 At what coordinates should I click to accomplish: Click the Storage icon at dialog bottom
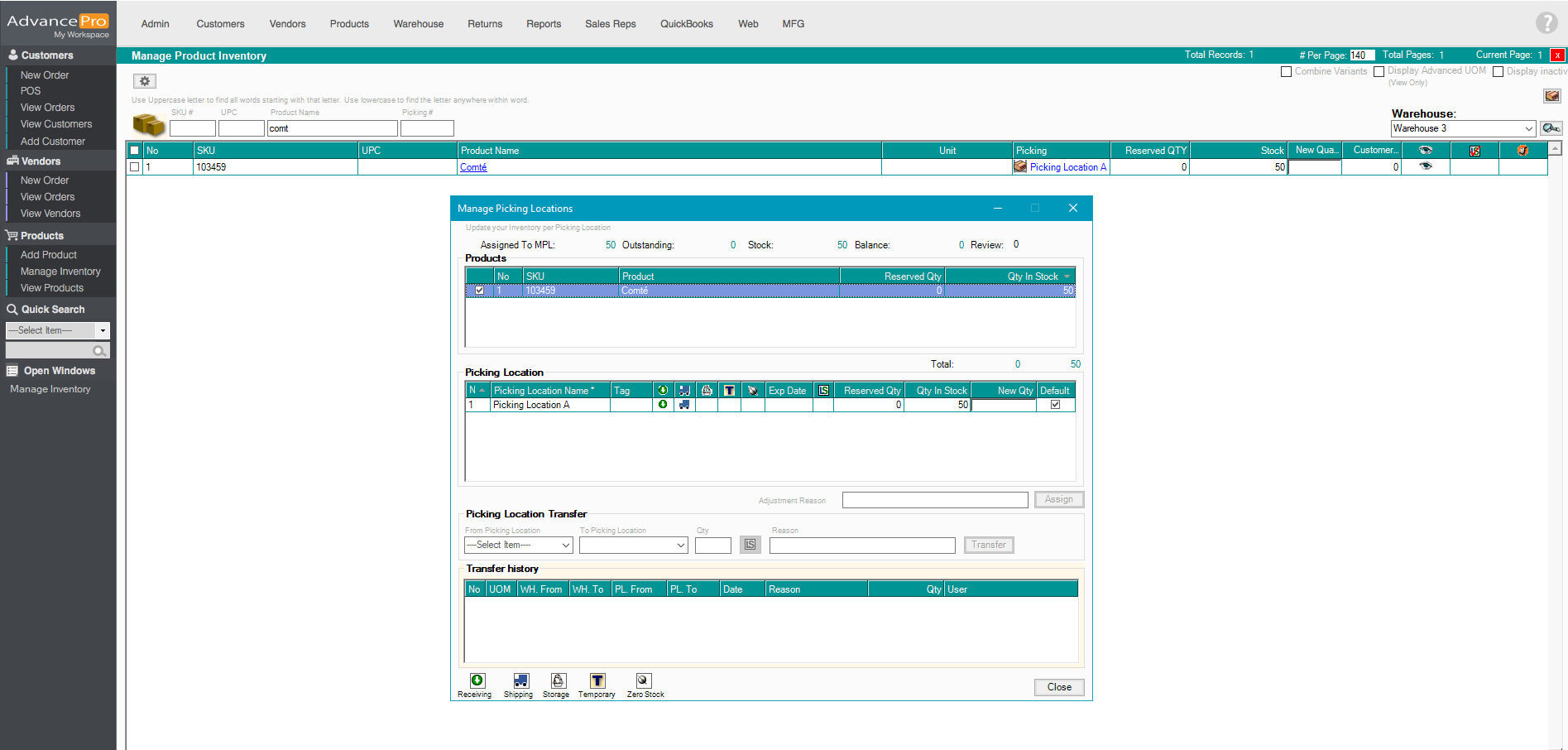559,680
